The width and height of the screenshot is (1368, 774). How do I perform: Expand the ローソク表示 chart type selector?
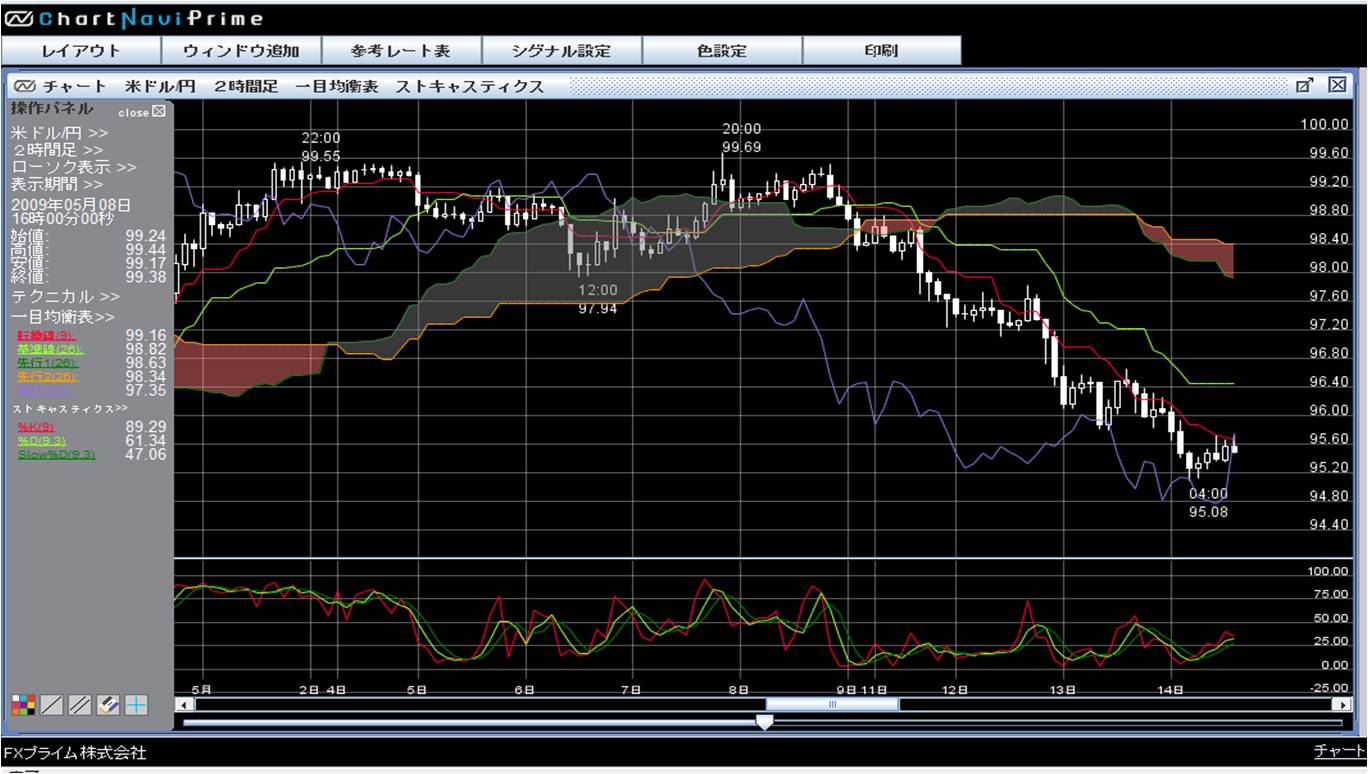[74, 167]
